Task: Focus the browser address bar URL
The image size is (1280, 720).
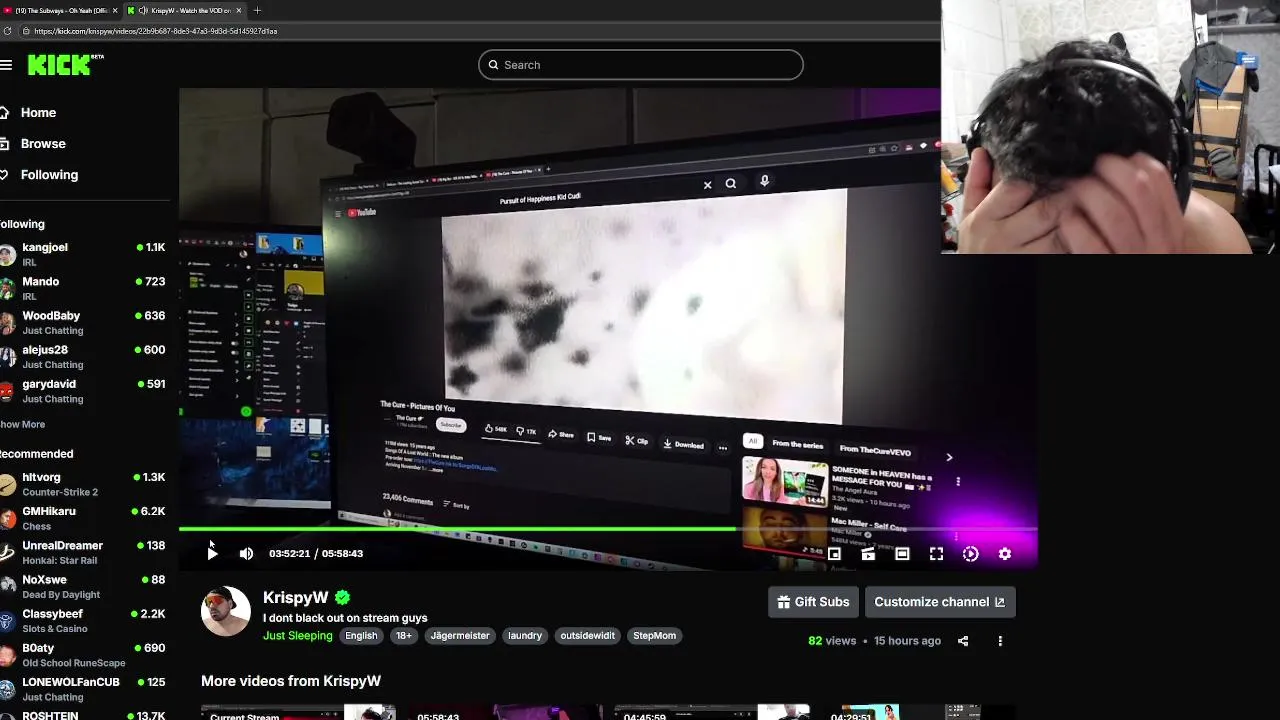Action: click(x=155, y=31)
